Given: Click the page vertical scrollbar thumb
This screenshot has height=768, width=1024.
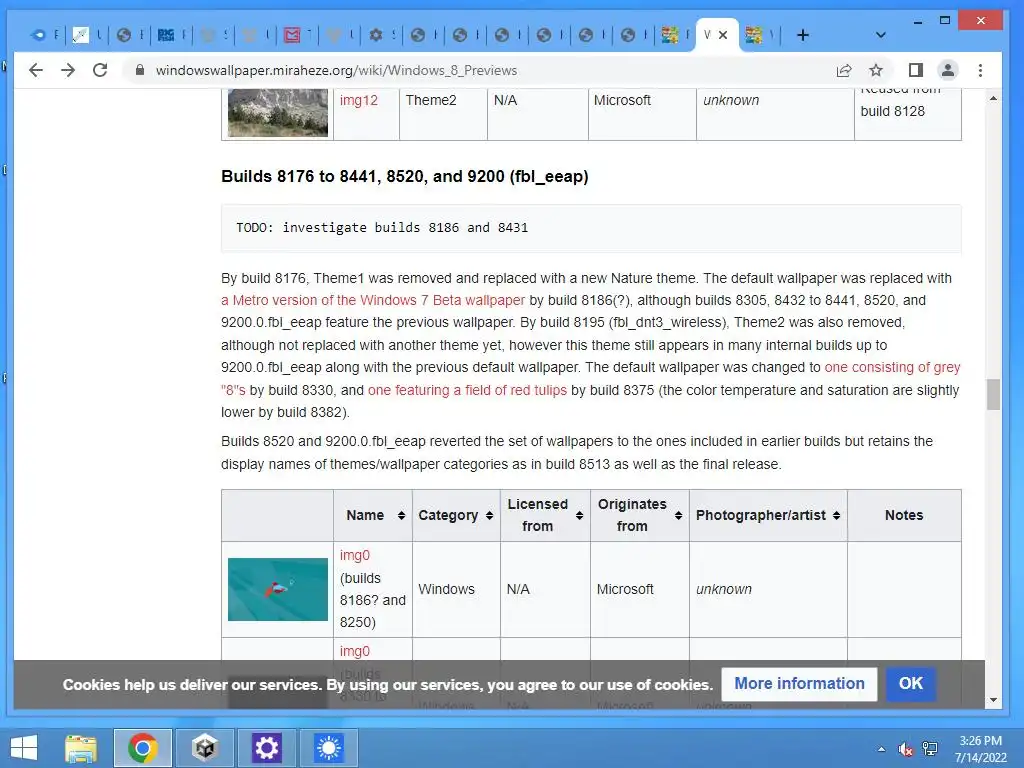Looking at the screenshot, I should pyautogui.click(x=993, y=394).
